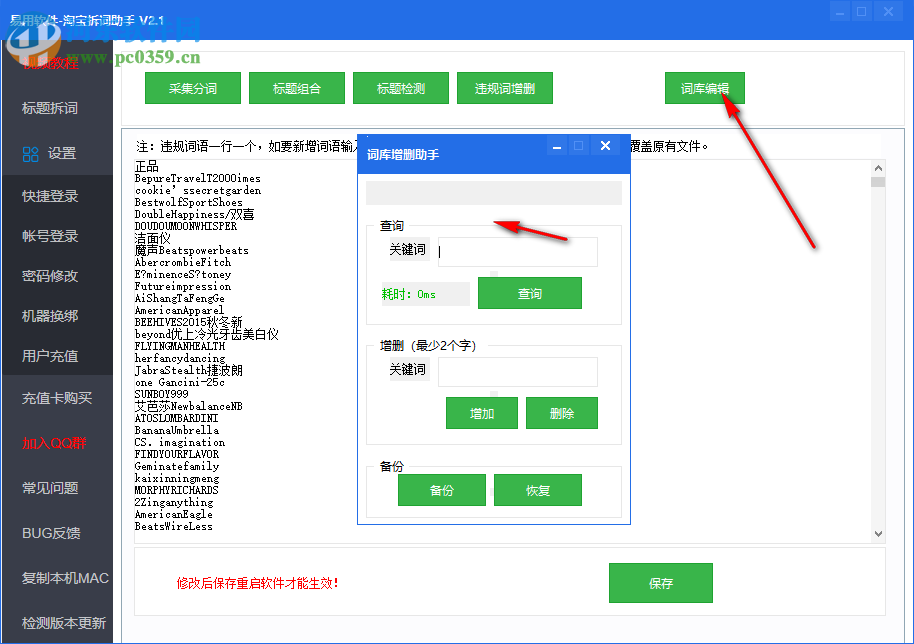The image size is (914, 644).
Task: Click list entry SUNBOY999
Action: (161, 395)
